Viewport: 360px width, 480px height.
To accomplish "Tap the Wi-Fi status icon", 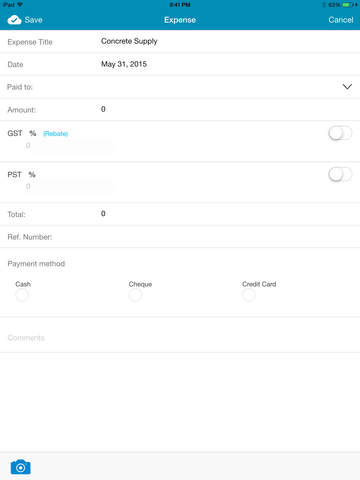I will click(20, 5).
